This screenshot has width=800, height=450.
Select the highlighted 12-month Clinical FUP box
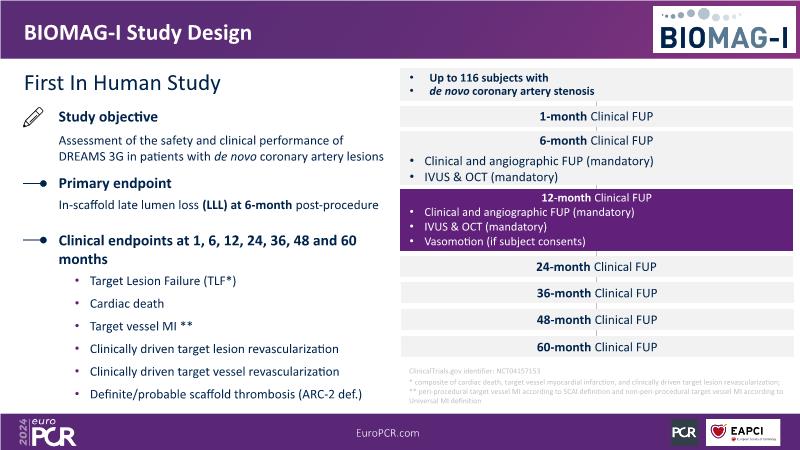point(596,219)
